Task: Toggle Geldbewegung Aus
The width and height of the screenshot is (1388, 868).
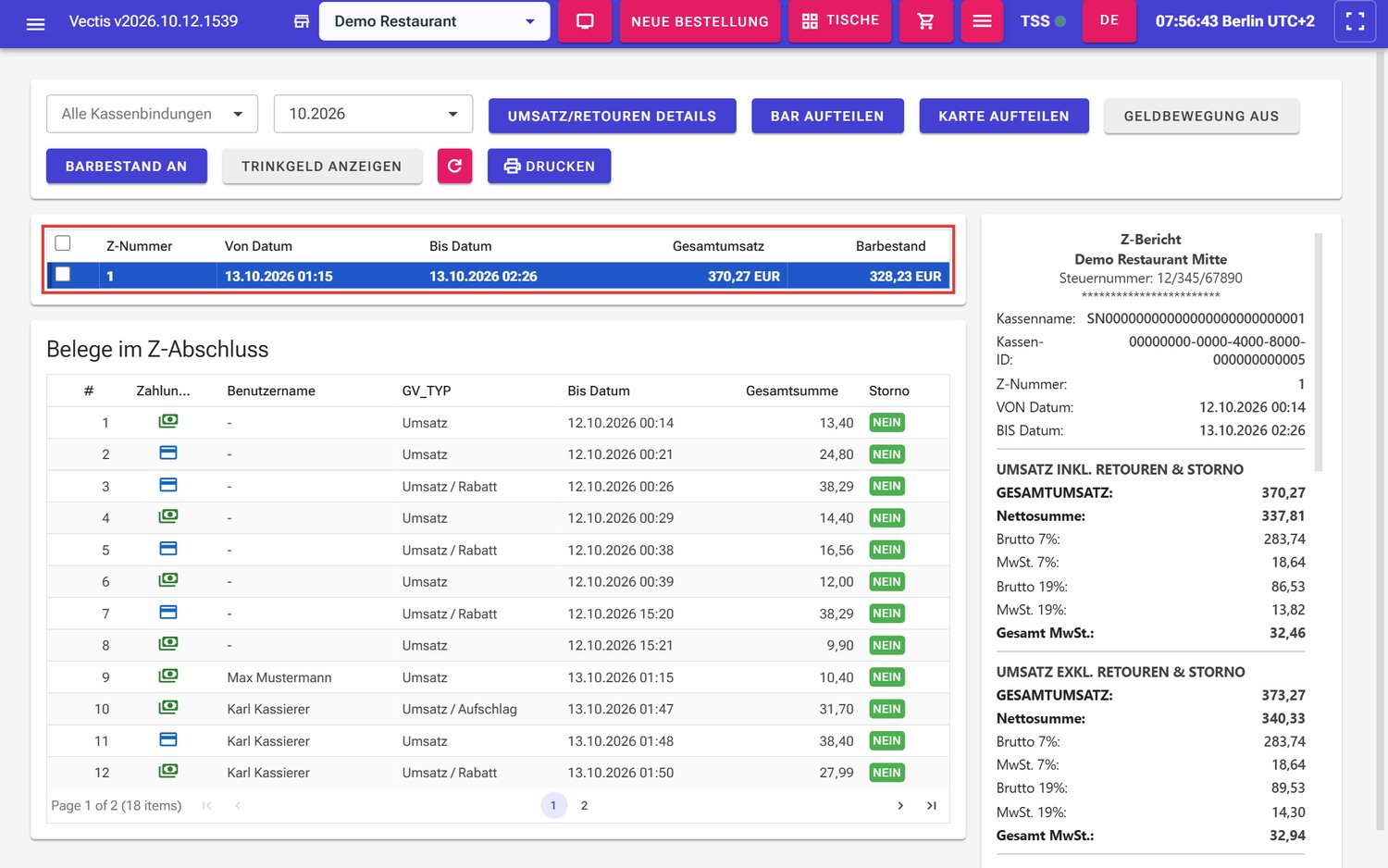Action: pyautogui.click(x=1201, y=116)
